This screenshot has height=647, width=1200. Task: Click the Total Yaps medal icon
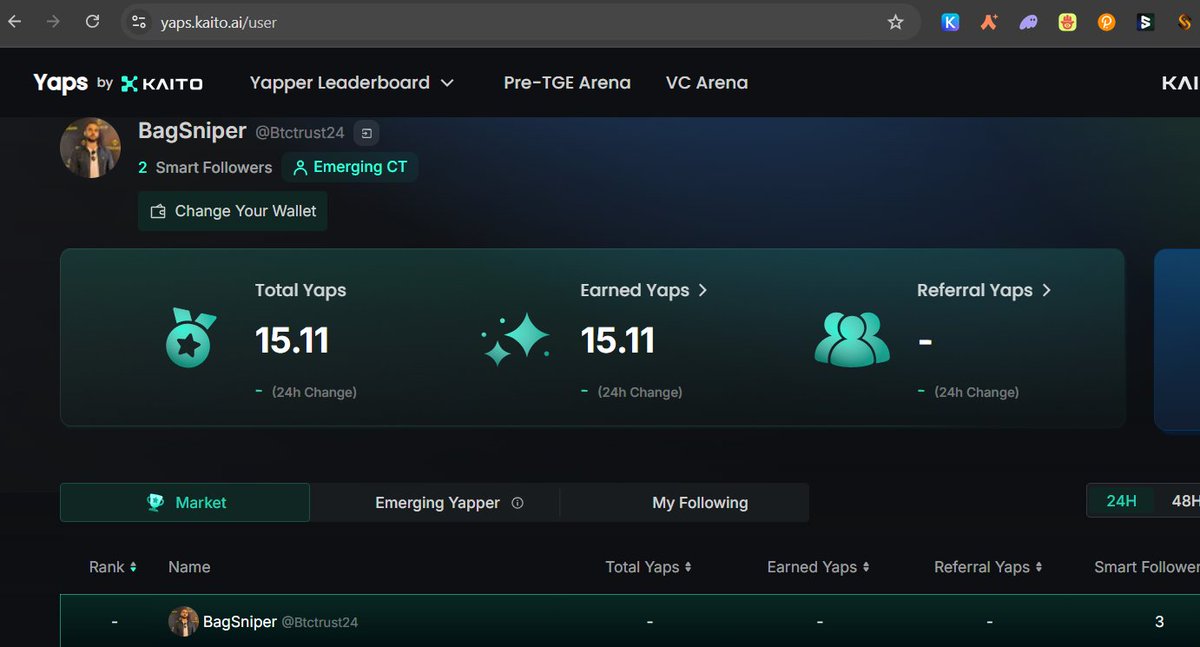coord(190,337)
